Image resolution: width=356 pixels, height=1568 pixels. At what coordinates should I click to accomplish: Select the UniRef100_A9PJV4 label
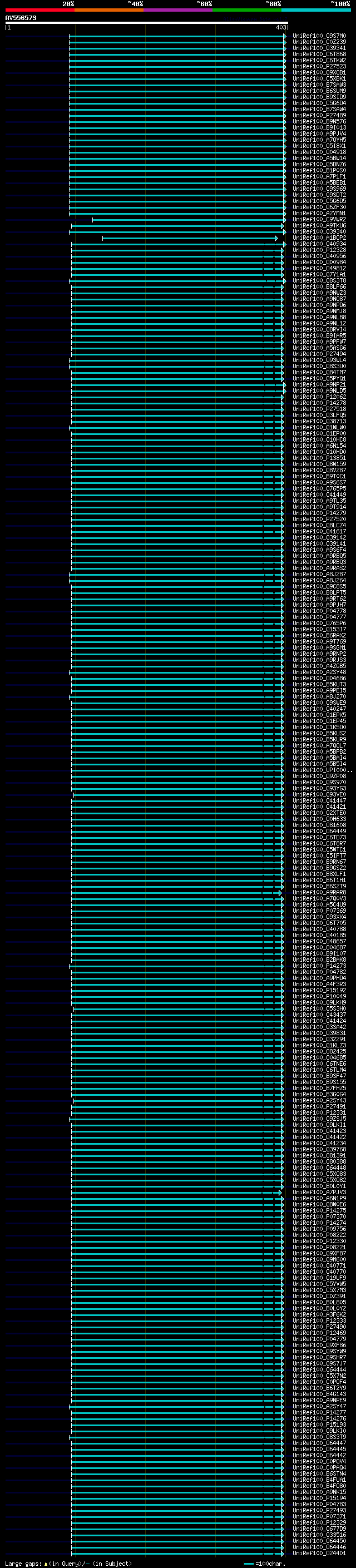pyautogui.click(x=319, y=134)
